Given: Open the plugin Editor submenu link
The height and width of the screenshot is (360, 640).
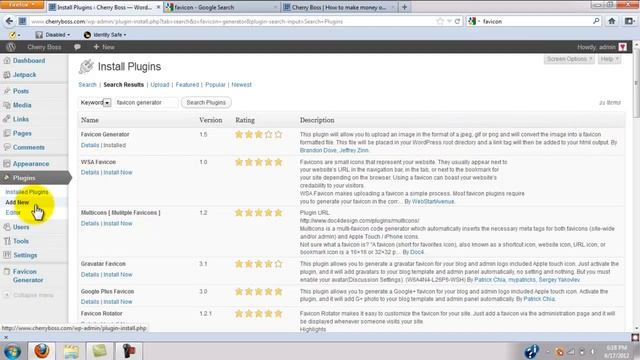Looking at the screenshot, I should point(13,213).
